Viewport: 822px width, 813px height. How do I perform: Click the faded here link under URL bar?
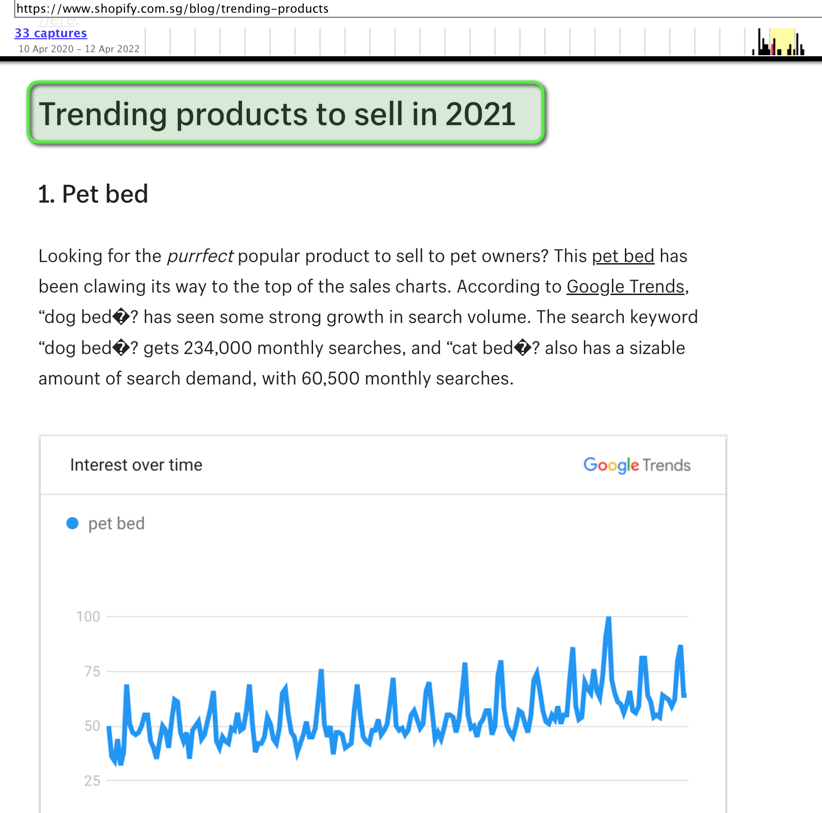58,21
